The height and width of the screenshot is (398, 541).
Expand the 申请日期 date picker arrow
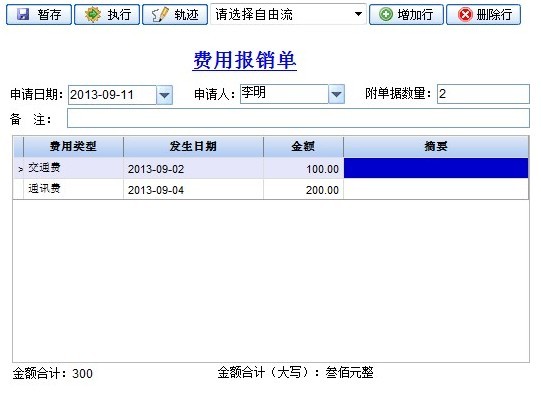(165, 95)
